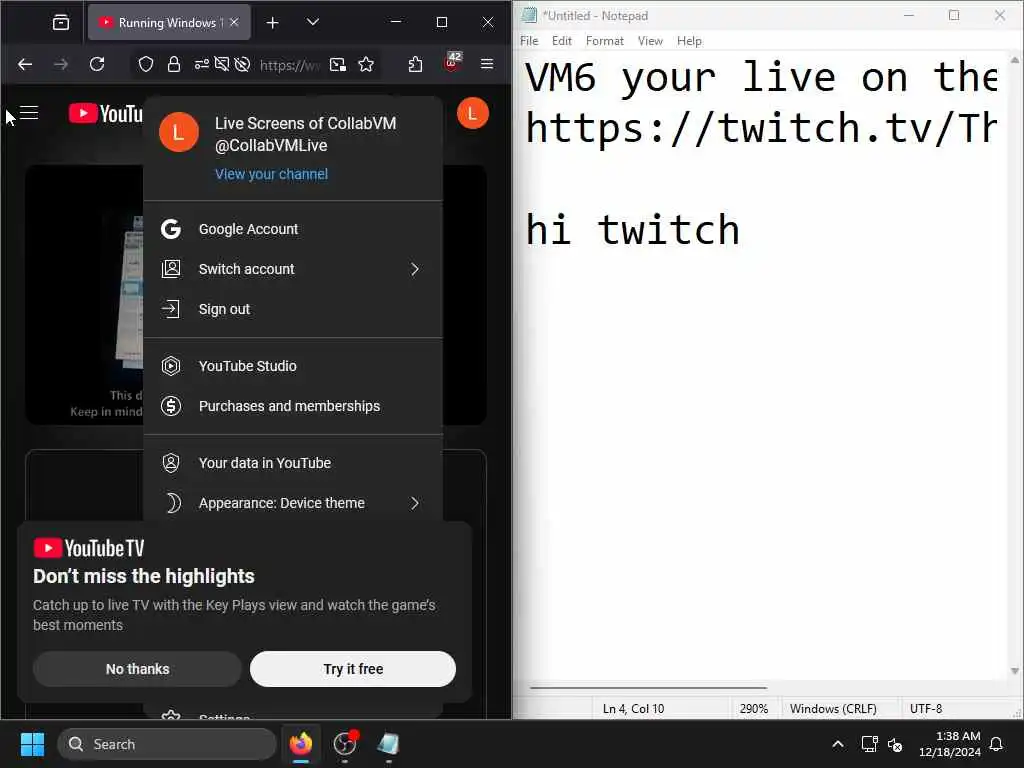
Task: Click 'Ln 4, Col 10' status bar text
Action: point(633,709)
